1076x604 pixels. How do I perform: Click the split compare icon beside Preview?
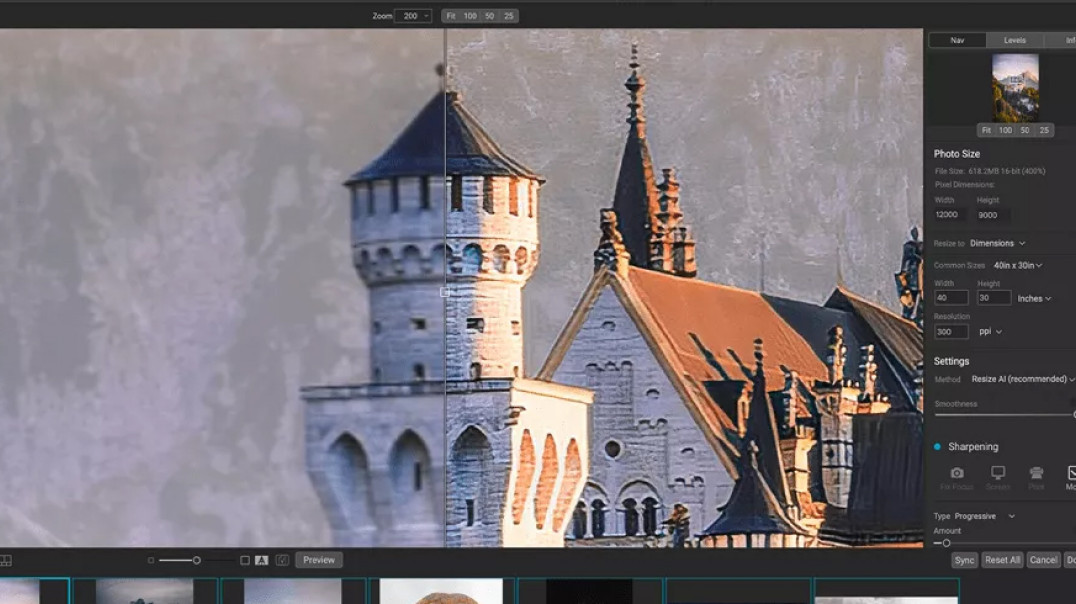282,560
